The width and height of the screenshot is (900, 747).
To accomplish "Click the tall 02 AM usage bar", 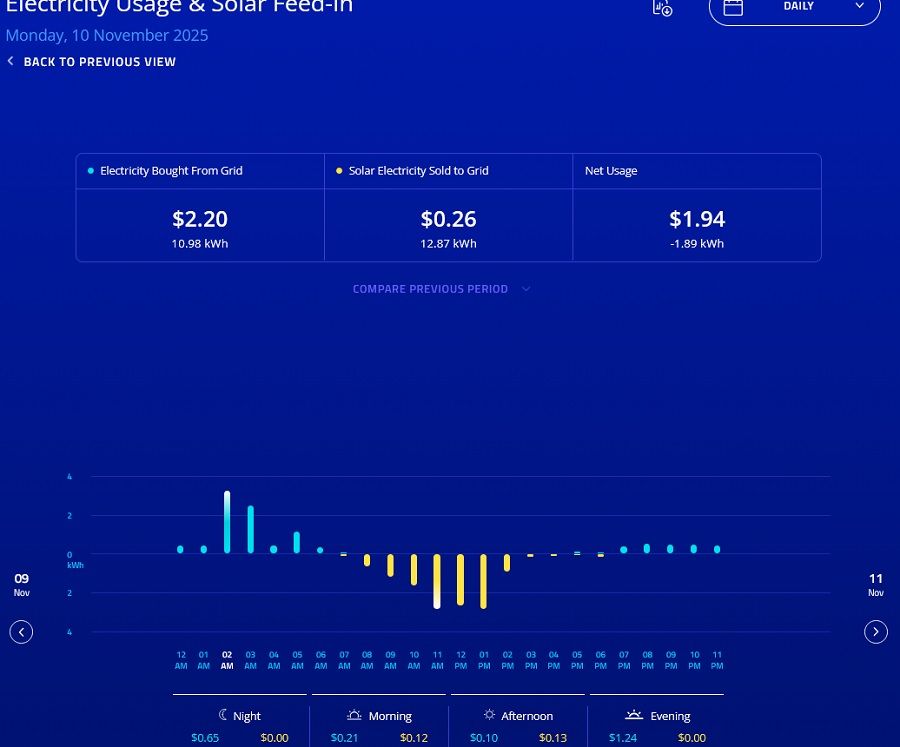I will coord(227,522).
